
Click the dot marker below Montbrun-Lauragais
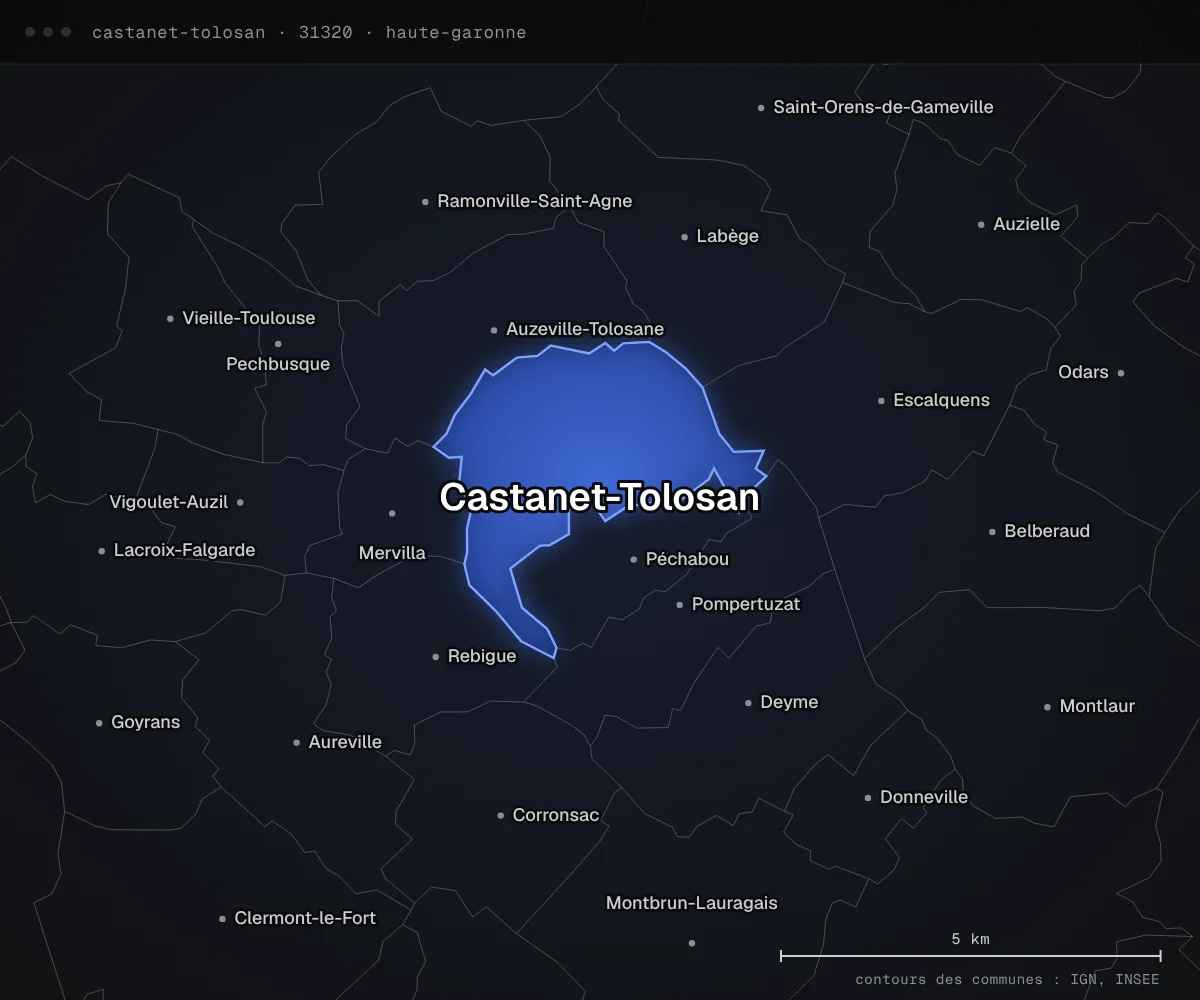[x=691, y=942]
